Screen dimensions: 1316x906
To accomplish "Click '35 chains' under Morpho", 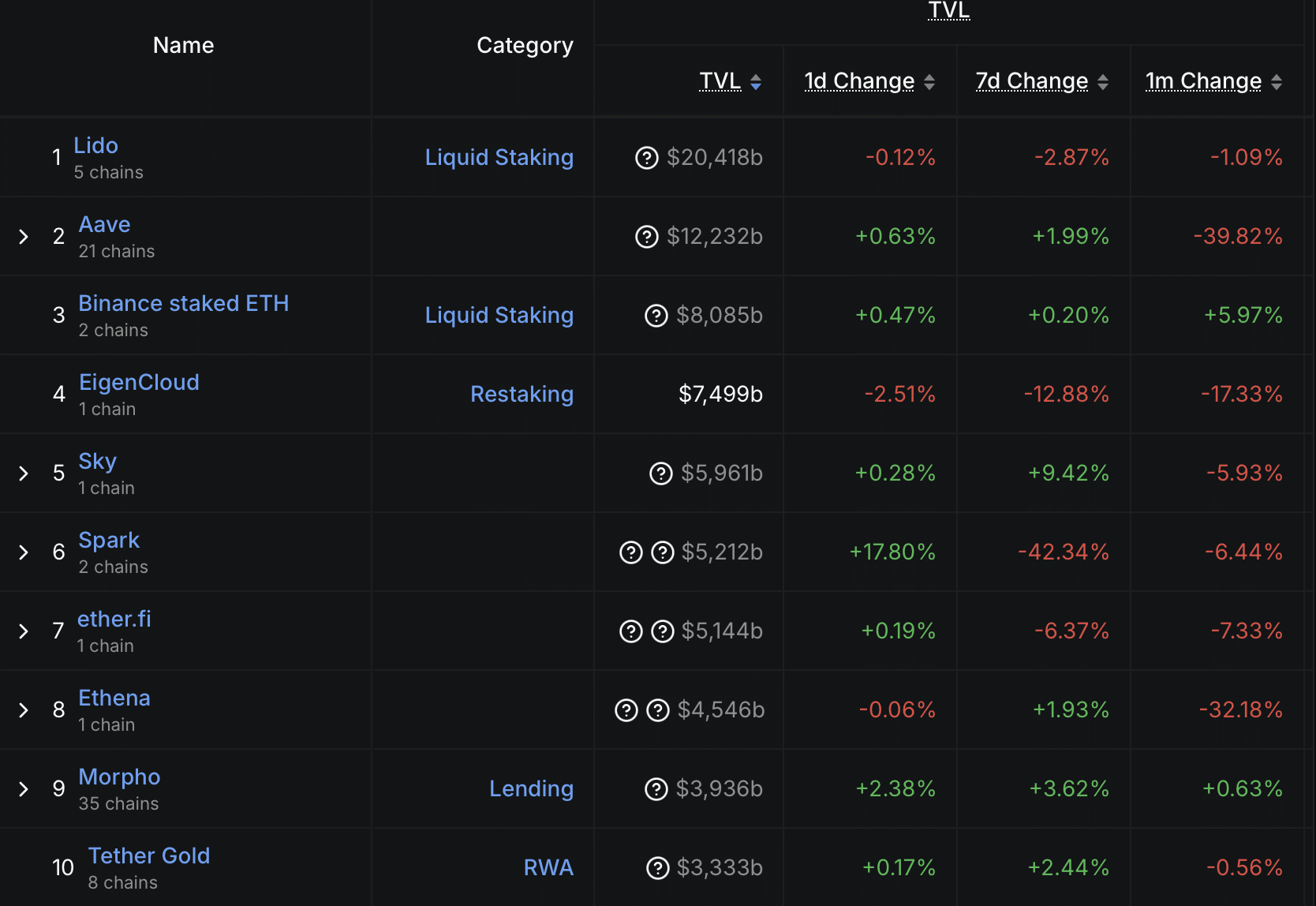I will (x=118, y=803).
